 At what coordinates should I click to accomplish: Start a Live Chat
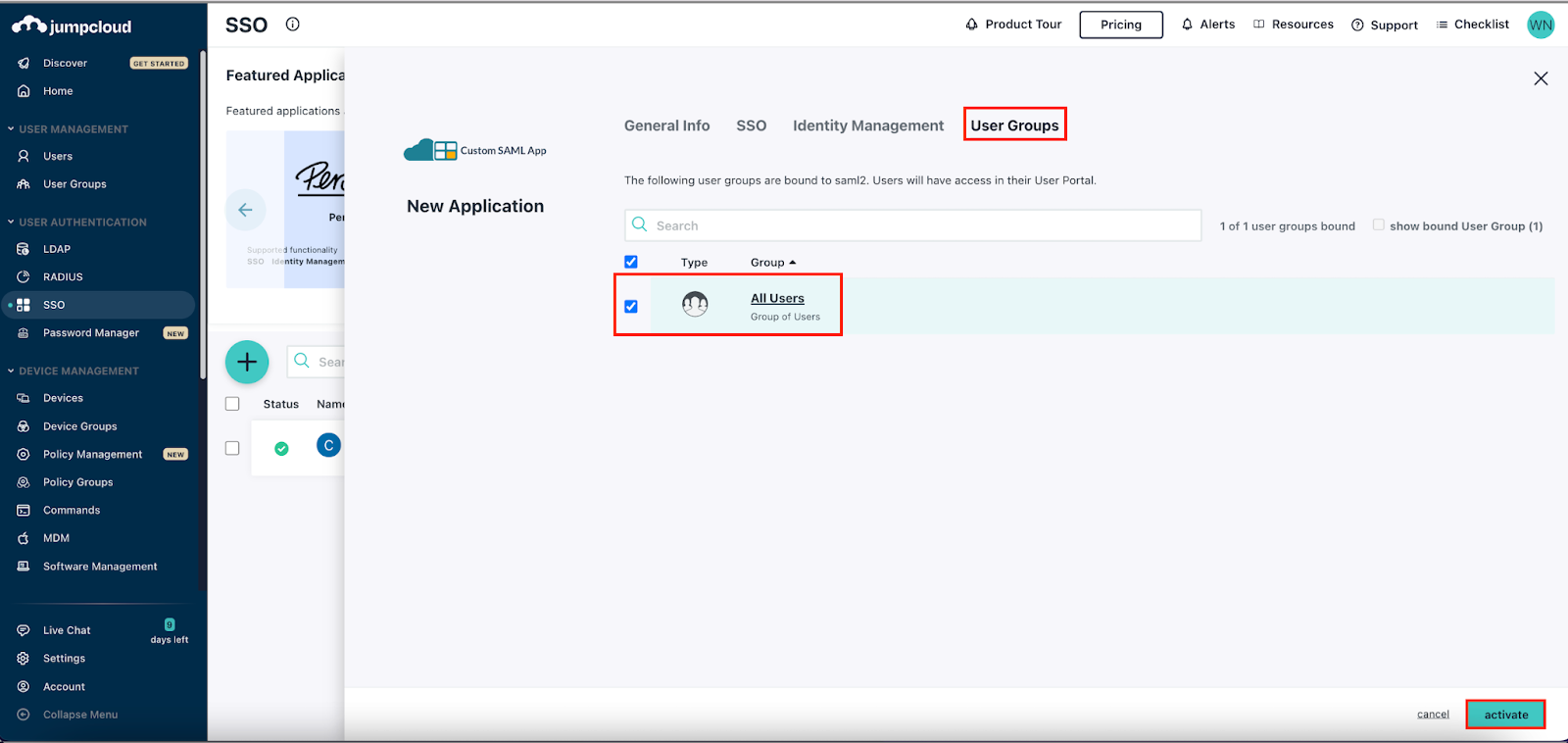(x=67, y=630)
